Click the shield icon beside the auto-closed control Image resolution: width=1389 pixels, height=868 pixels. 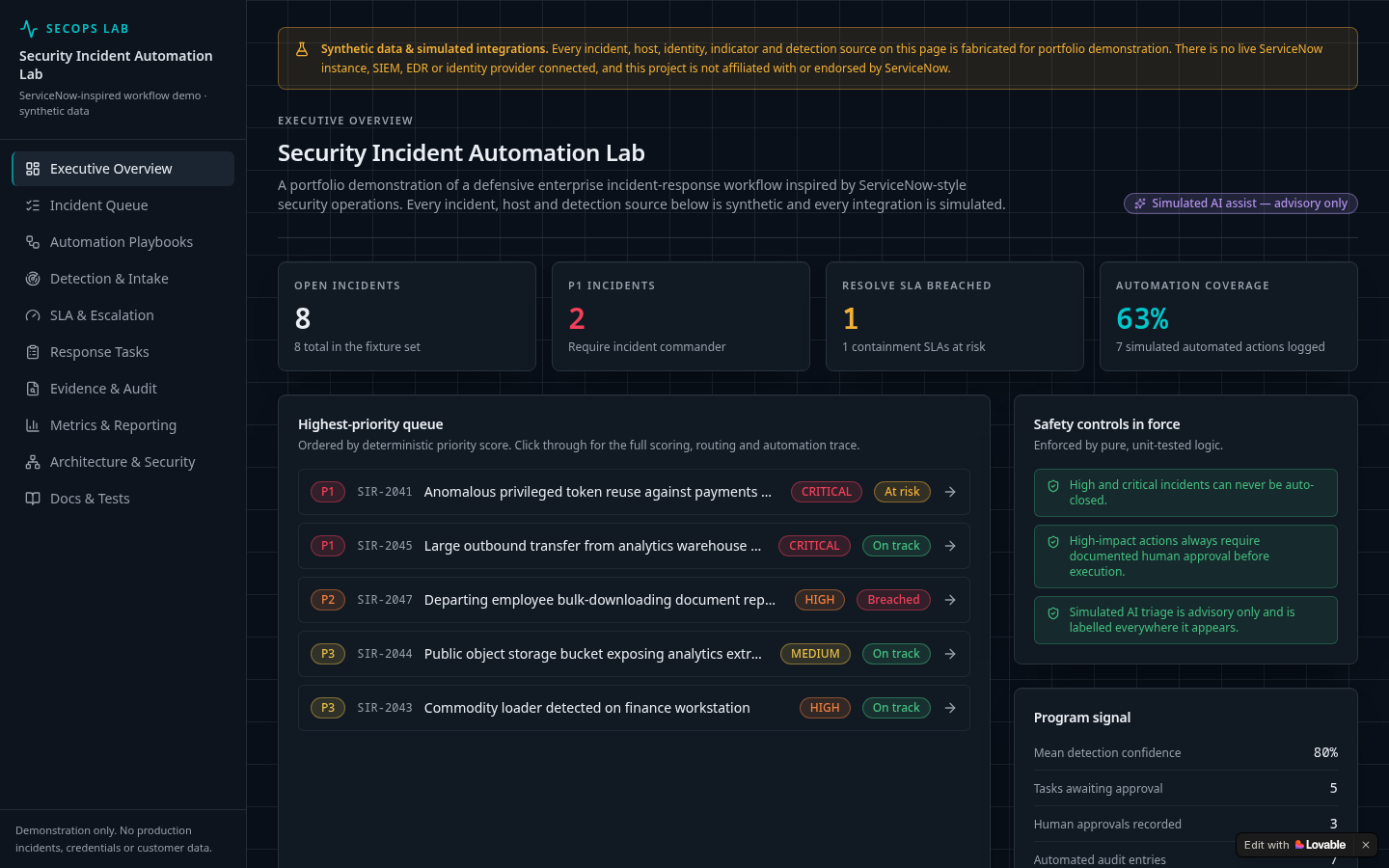click(1053, 486)
